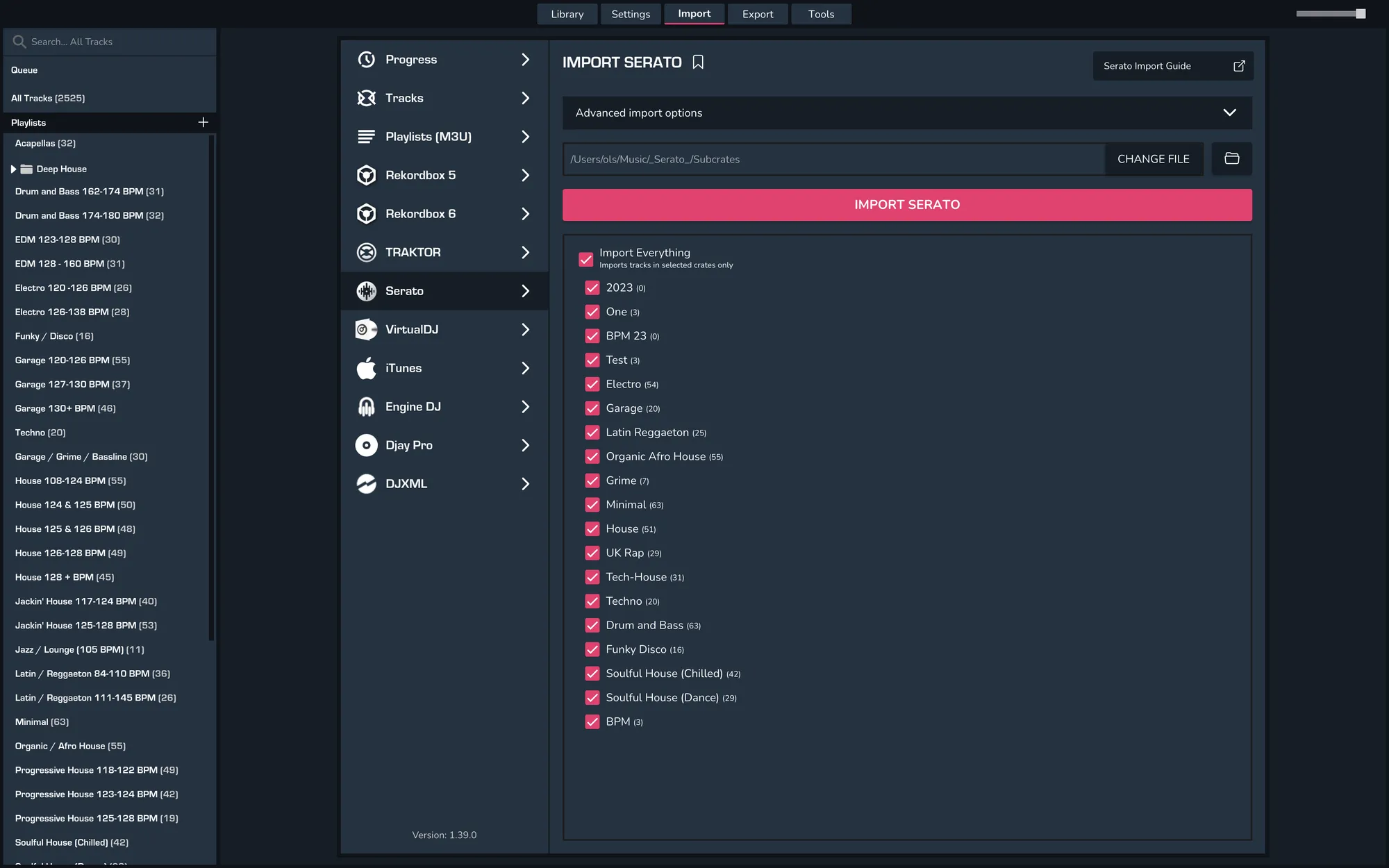The width and height of the screenshot is (1389, 868).
Task: Uncheck the Latin Reggaeton crate checkbox
Action: pyautogui.click(x=592, y=433)
